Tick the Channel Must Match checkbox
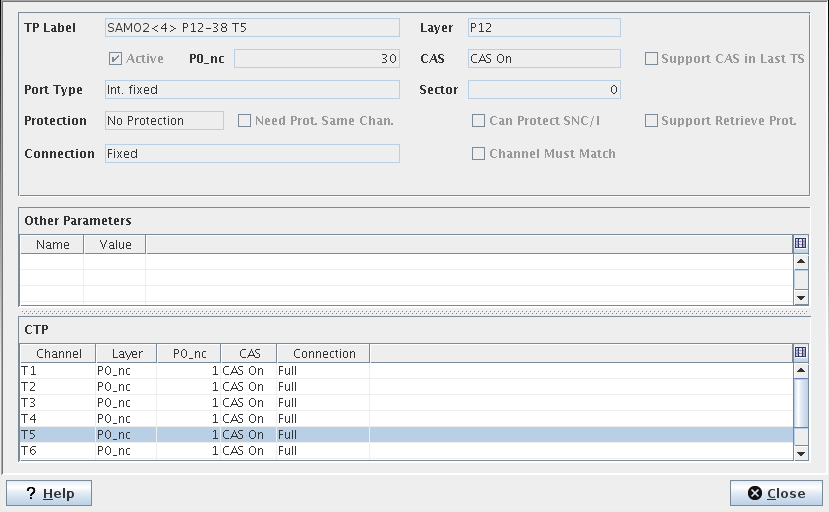The height and width of the screenshot is (512, 829). [479, 154]
